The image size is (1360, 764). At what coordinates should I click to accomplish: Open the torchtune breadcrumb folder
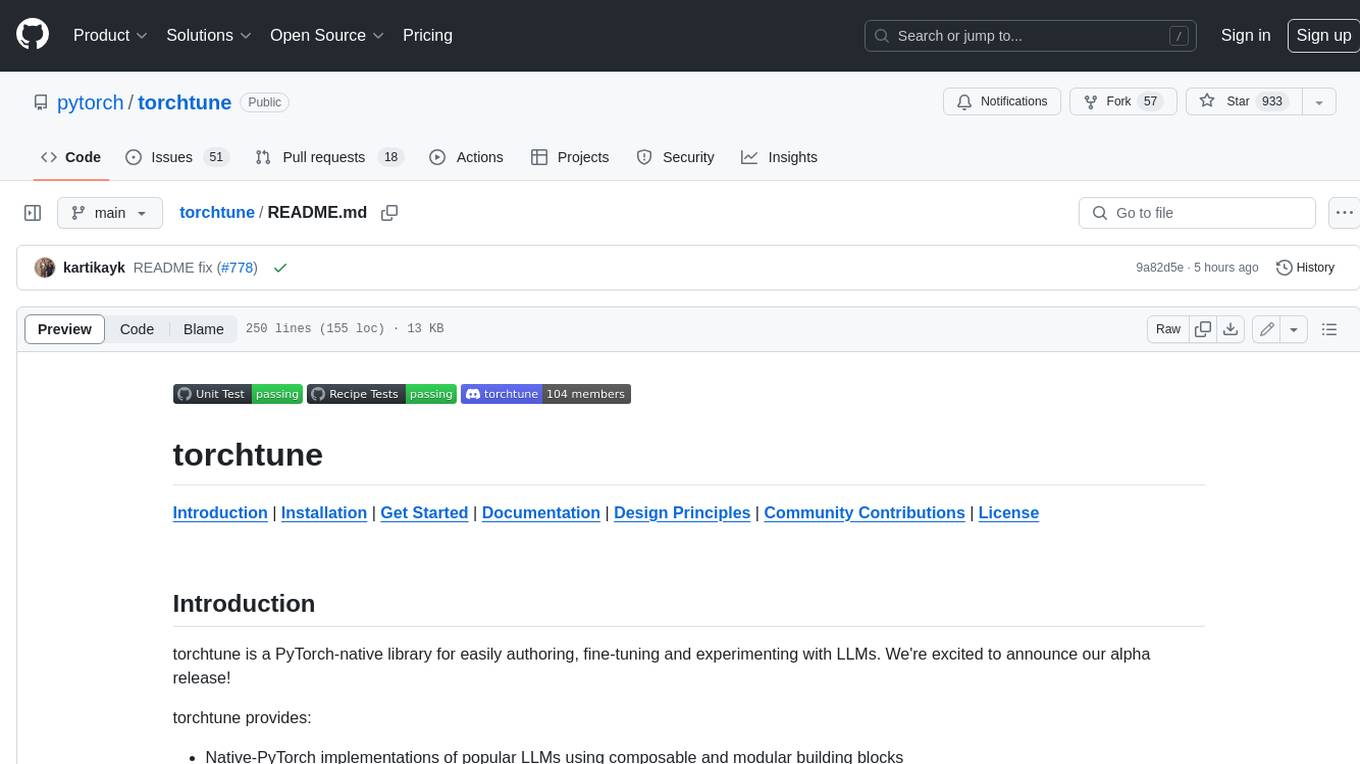click(217, 213)
